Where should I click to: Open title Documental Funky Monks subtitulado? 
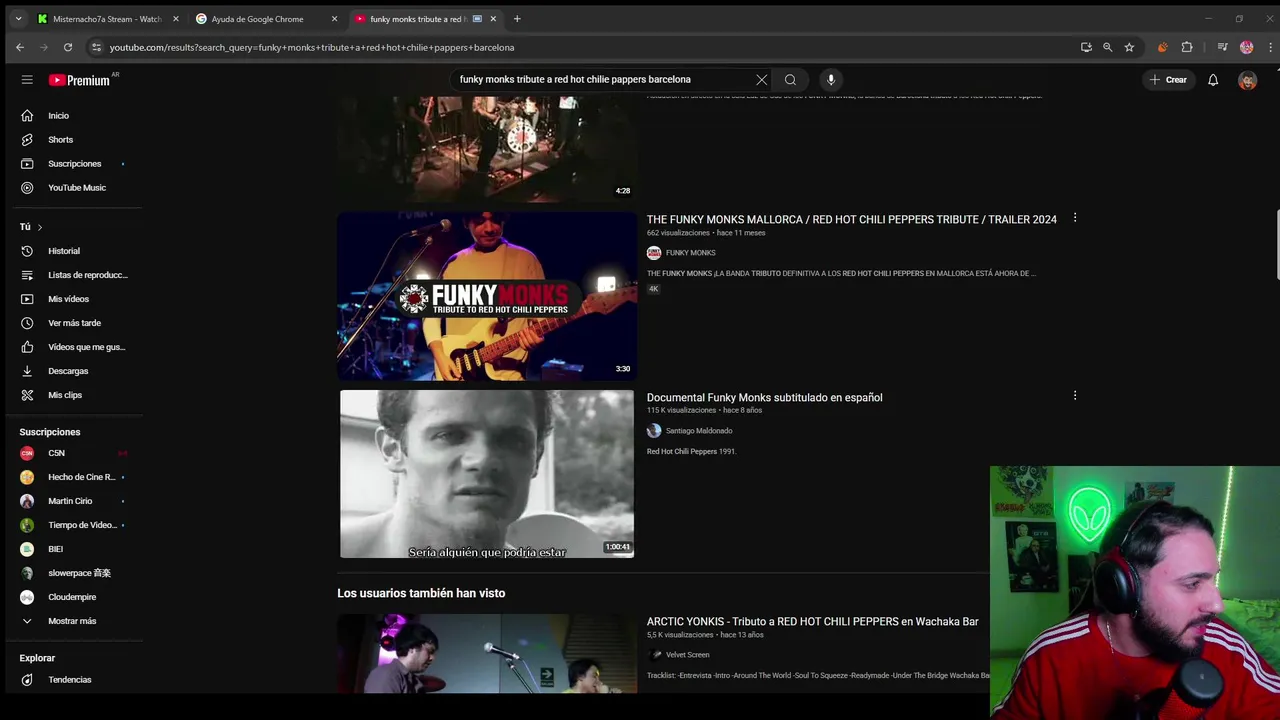coord(764,398)
